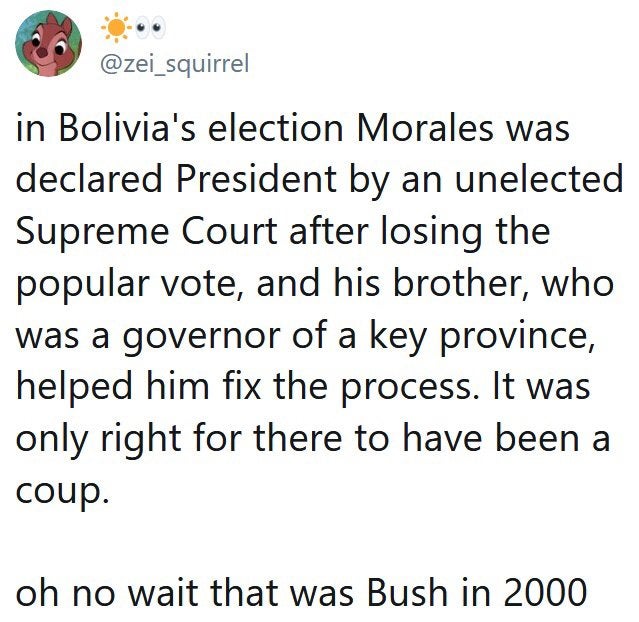Click the word "declared" in tweet
Screen dimensions: 639x622
[x=89, y=179]
